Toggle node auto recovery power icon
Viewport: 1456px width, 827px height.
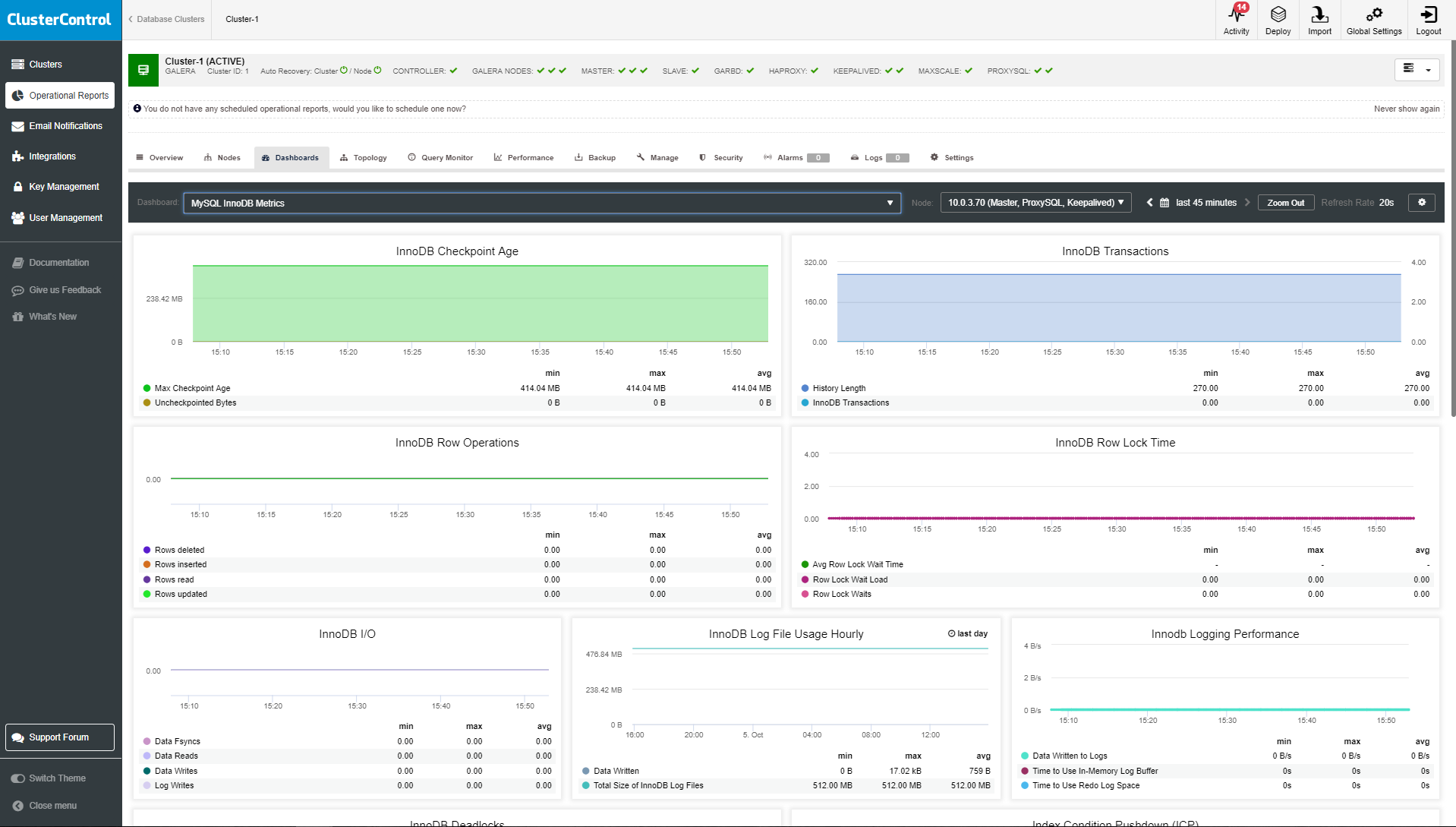click(377, 71)
